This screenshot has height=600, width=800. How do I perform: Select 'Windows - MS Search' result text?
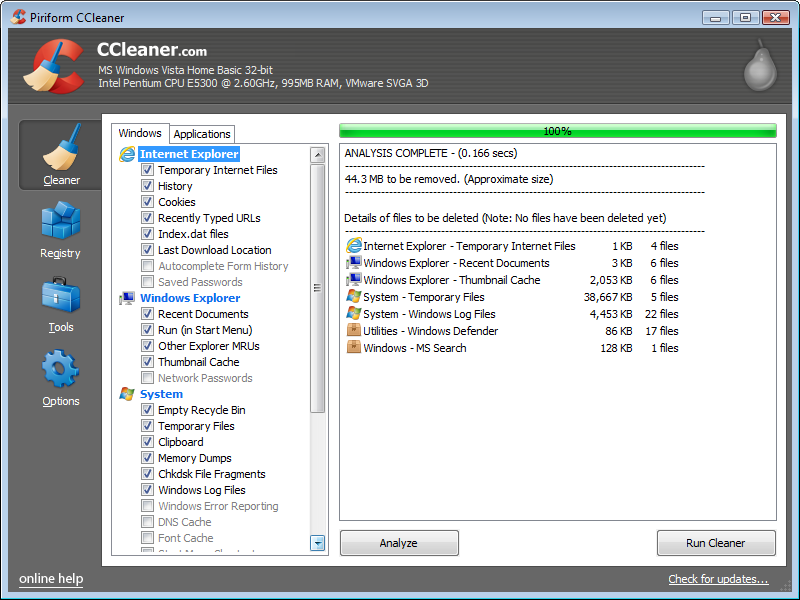pos(415,348)
